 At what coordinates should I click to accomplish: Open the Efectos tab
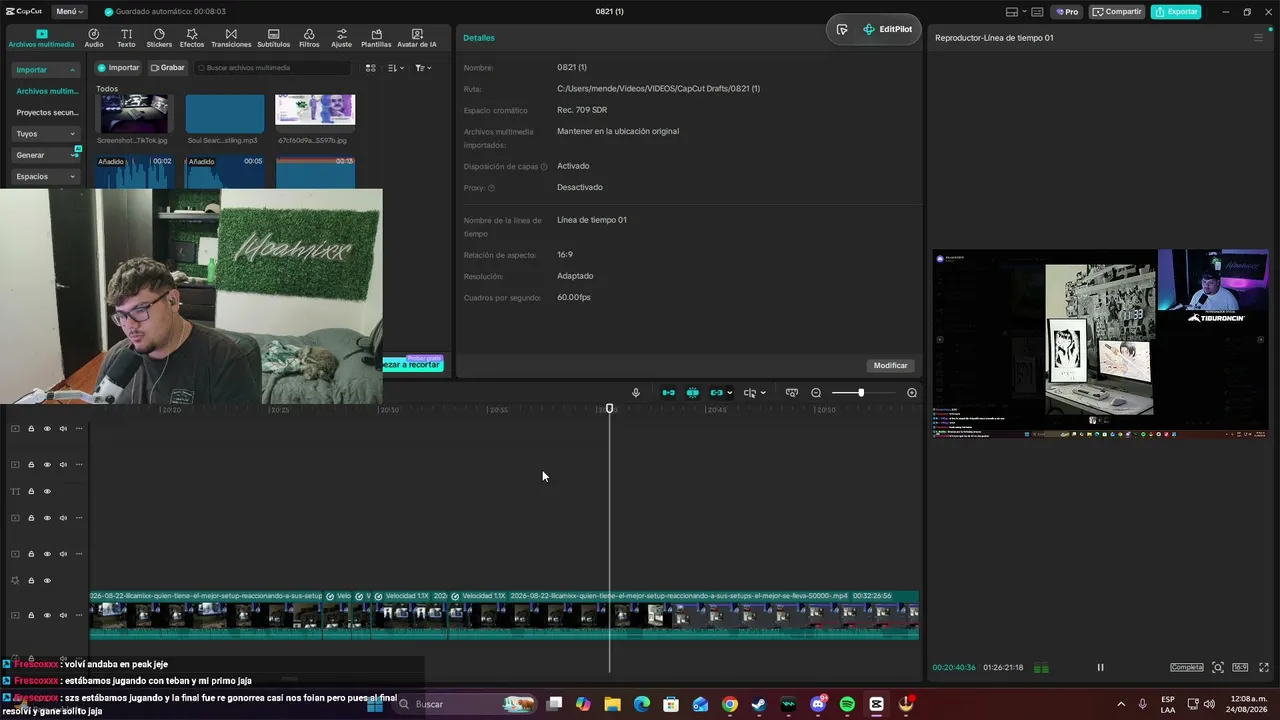click(192, 38)
